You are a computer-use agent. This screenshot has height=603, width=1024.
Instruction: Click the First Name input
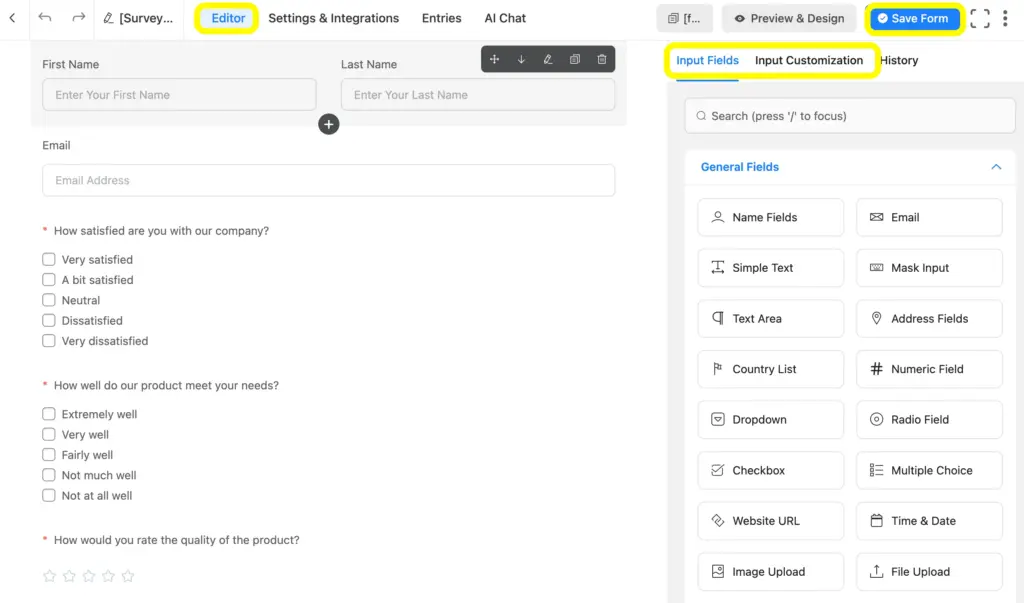coord(179,95)
